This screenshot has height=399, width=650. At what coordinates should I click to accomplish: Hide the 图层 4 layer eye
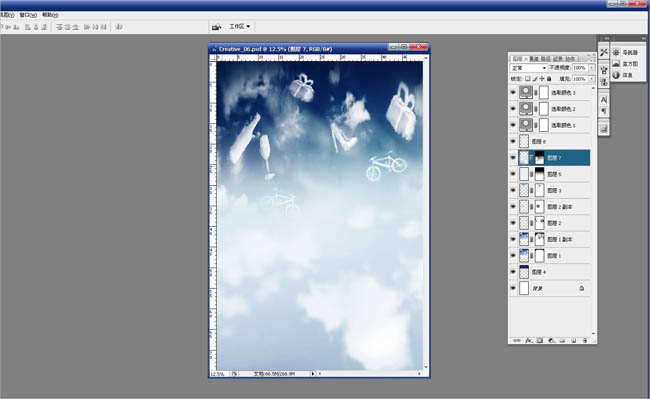pos(513,272)
